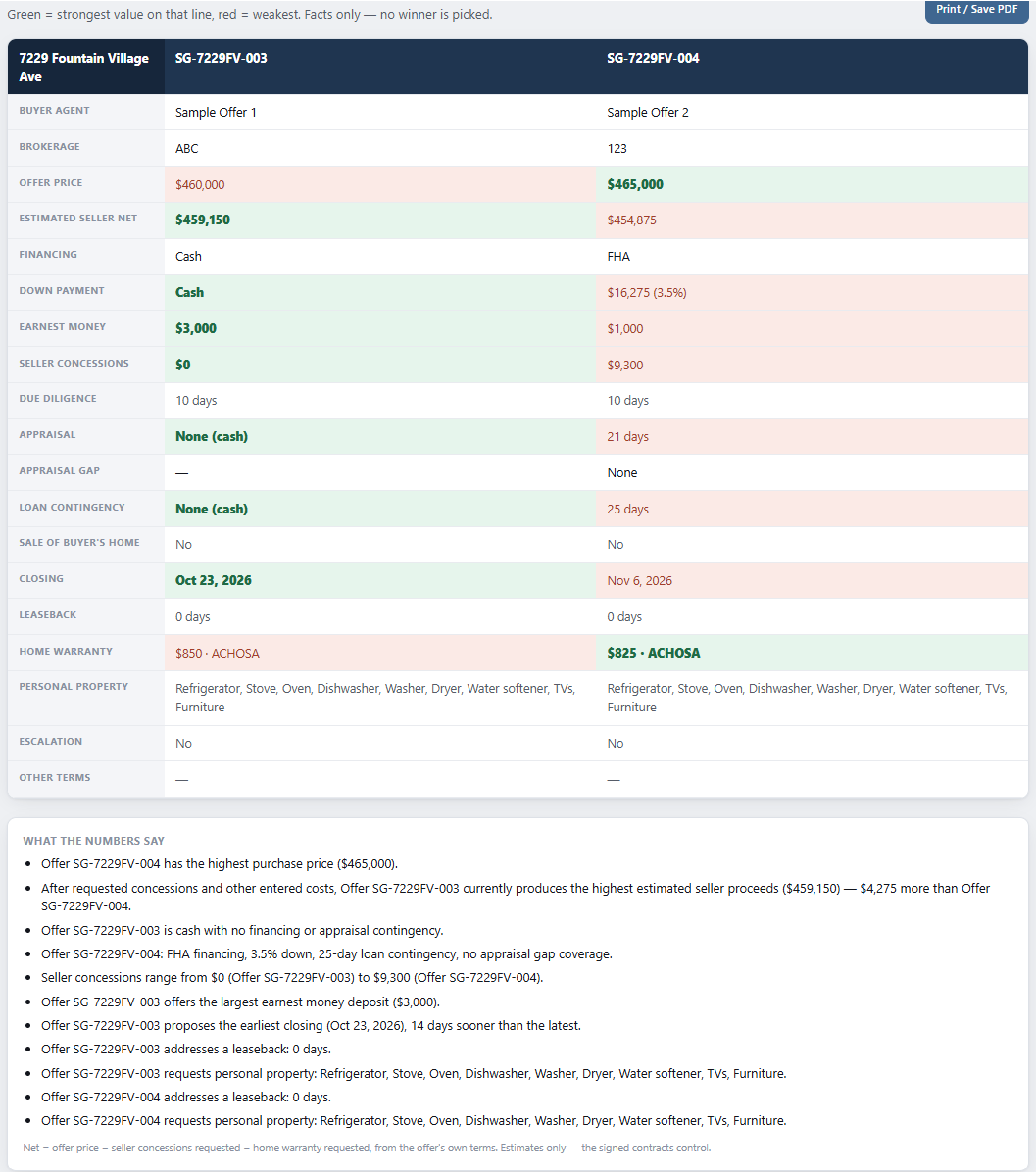The width and height of the screenshot is (1036, 1173).
Task: Select the Oct 23, 2026 closing date
Action: point(214,580)
